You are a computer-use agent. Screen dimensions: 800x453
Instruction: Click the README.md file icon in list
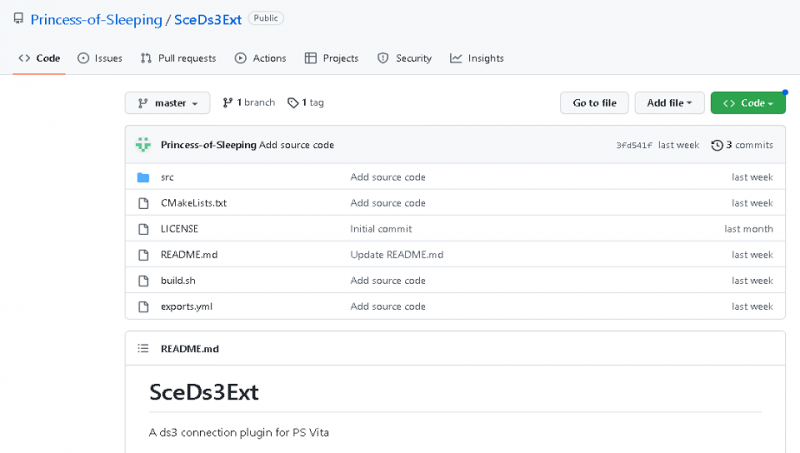[143, 255]
